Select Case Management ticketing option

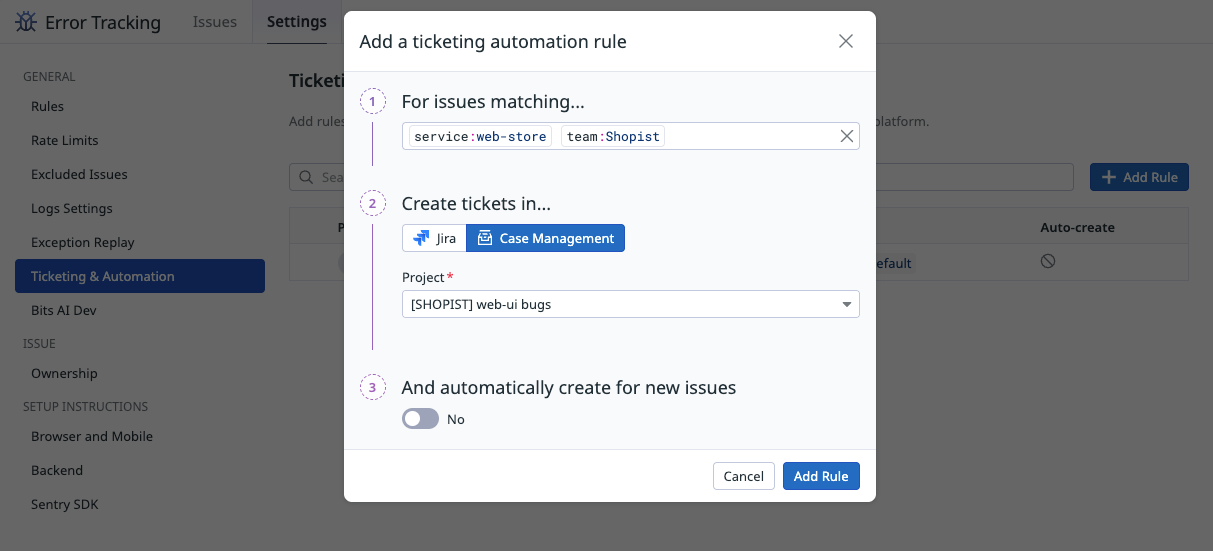pyautogui.click(x=545, y=238)
